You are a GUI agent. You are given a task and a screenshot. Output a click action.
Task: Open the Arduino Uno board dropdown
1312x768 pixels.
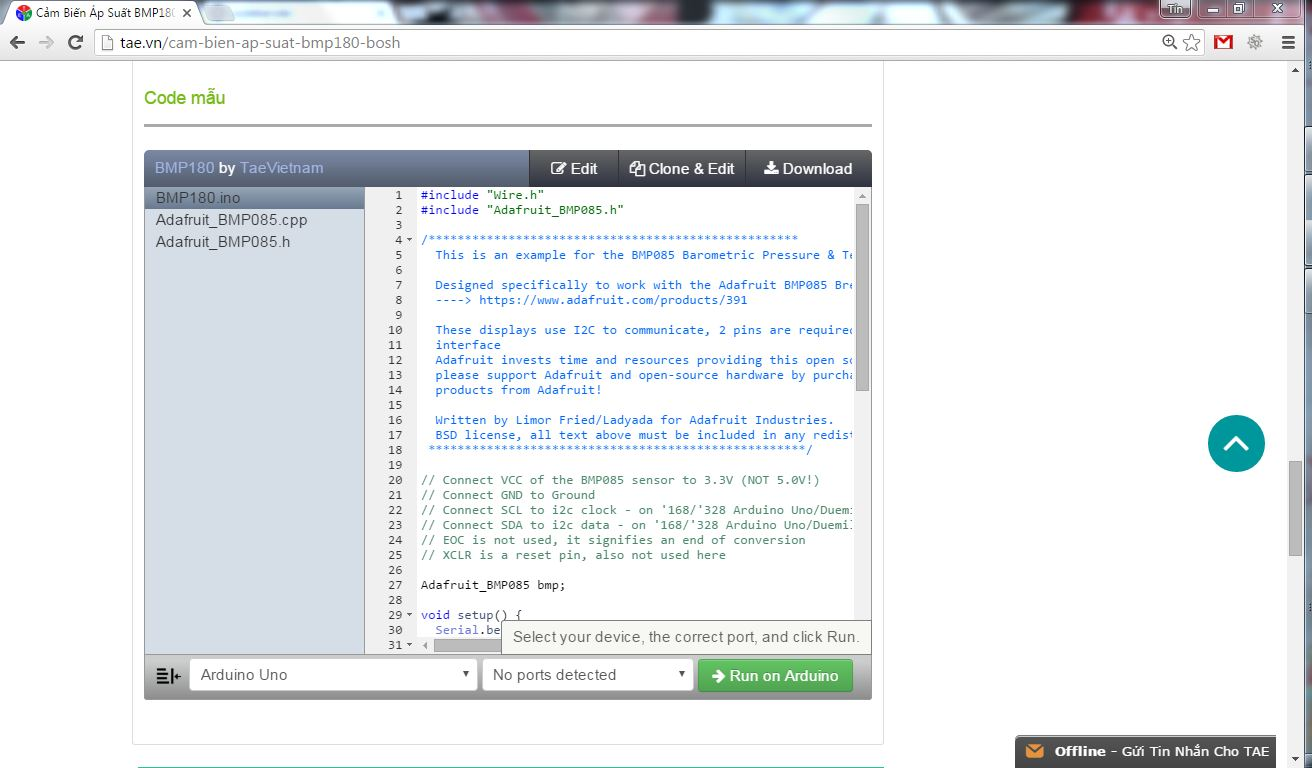(333, 675)
